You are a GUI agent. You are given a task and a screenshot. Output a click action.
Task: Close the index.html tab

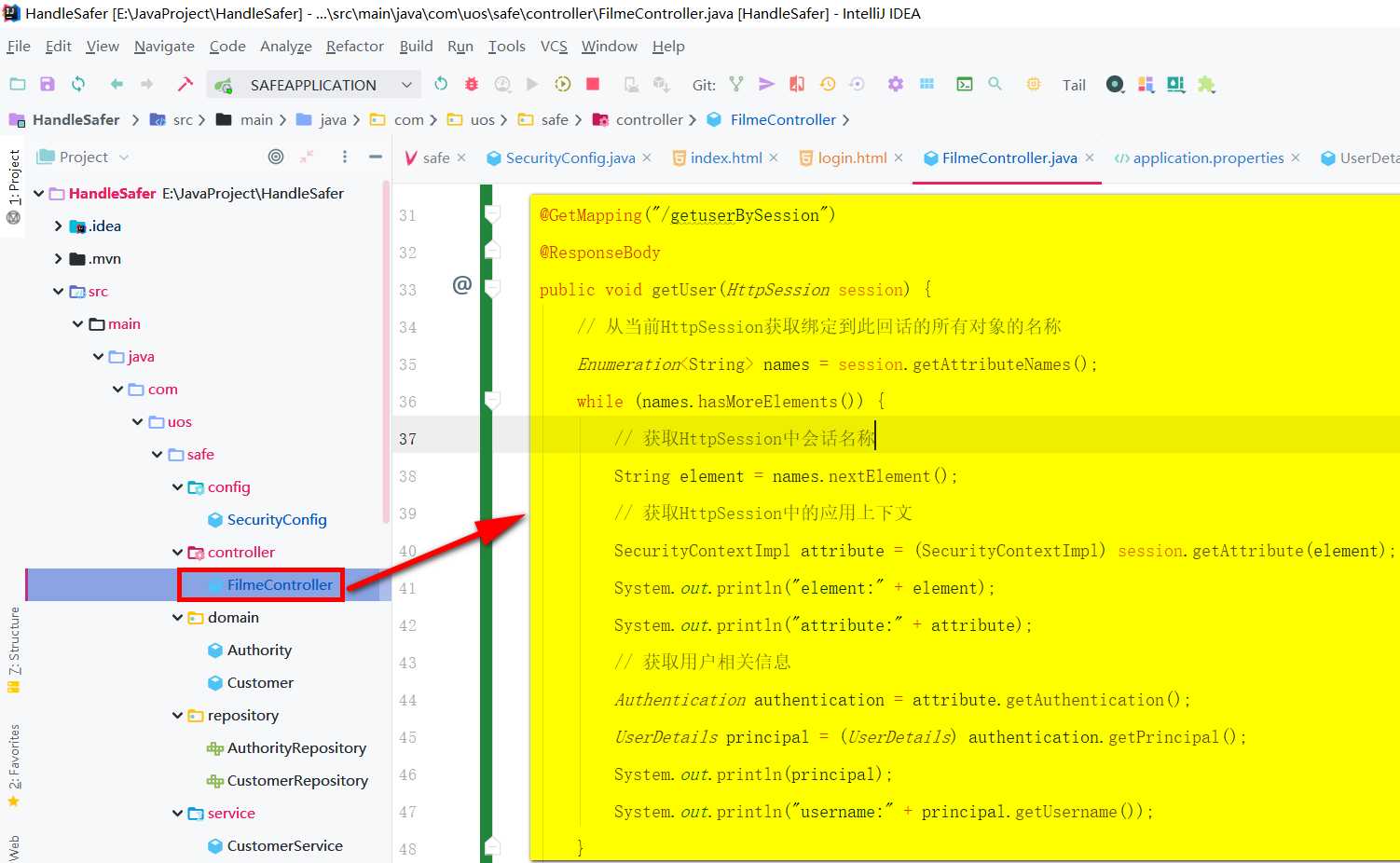tap(774, 158)
